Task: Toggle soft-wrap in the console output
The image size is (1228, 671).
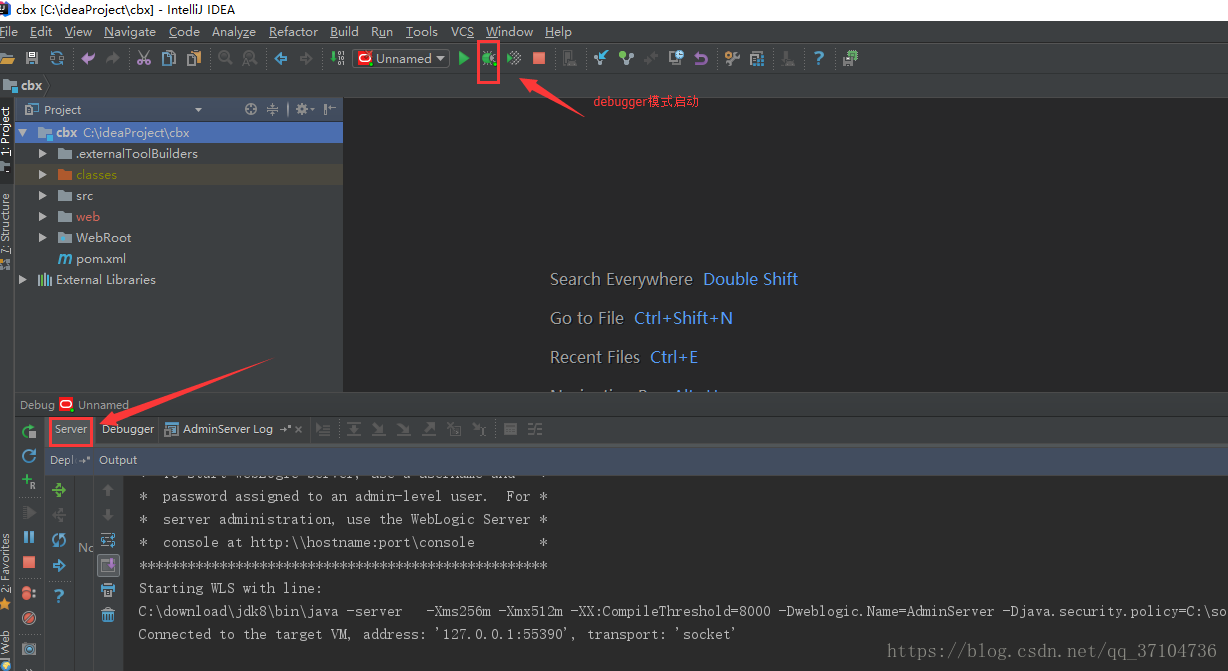Action: 108,540
